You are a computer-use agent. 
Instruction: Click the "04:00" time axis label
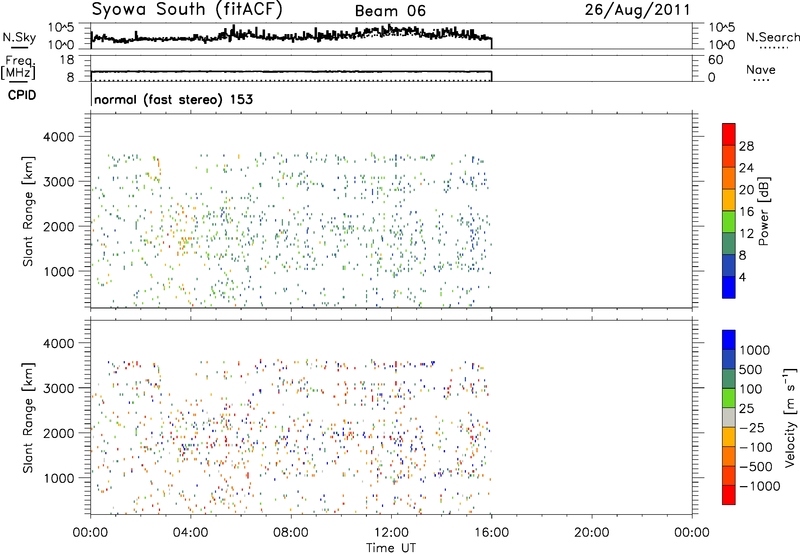coord(191,533)
